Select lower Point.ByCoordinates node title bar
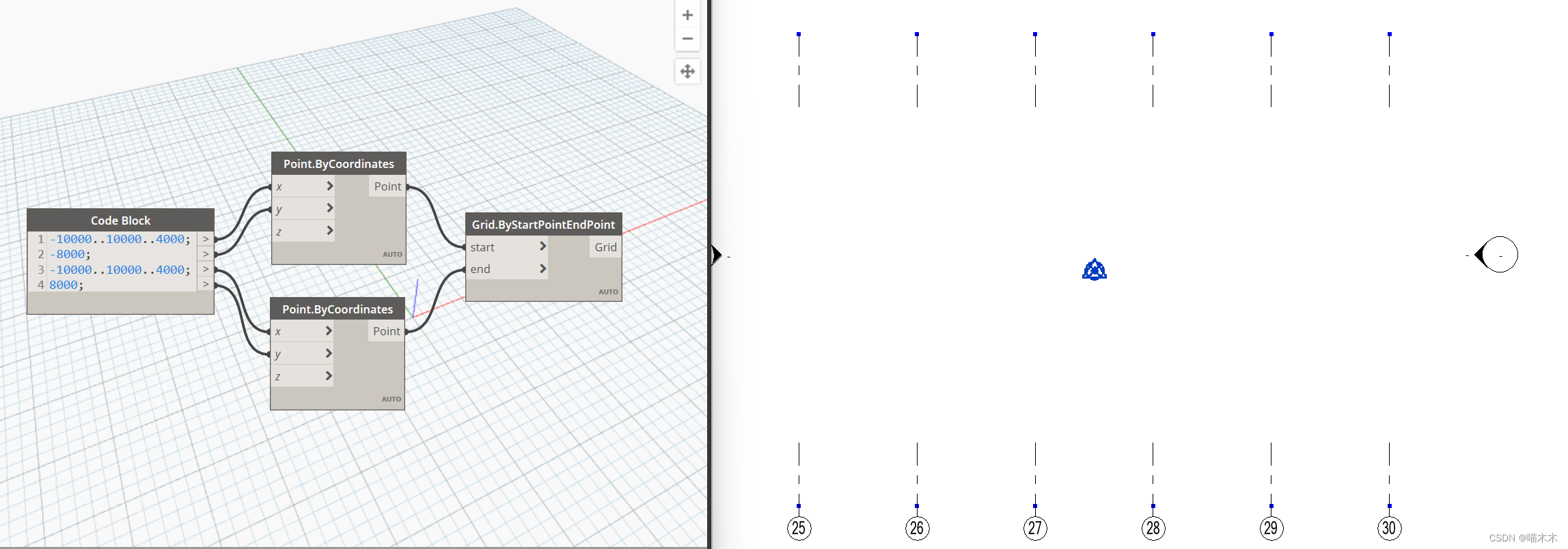This screenshot has height=549, width=1568. tap(338, 309)
